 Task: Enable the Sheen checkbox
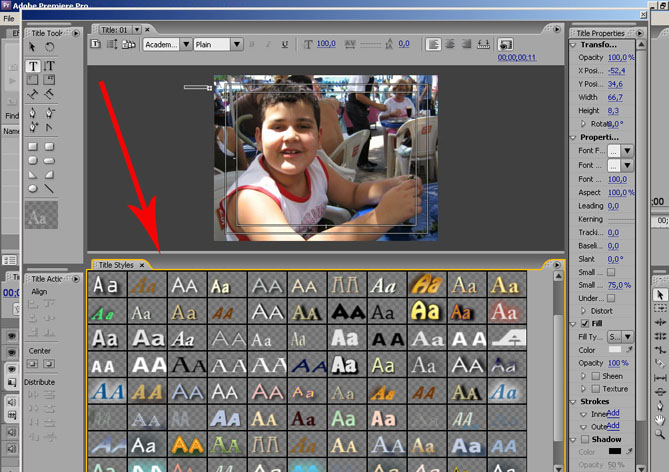pos(596,375)
